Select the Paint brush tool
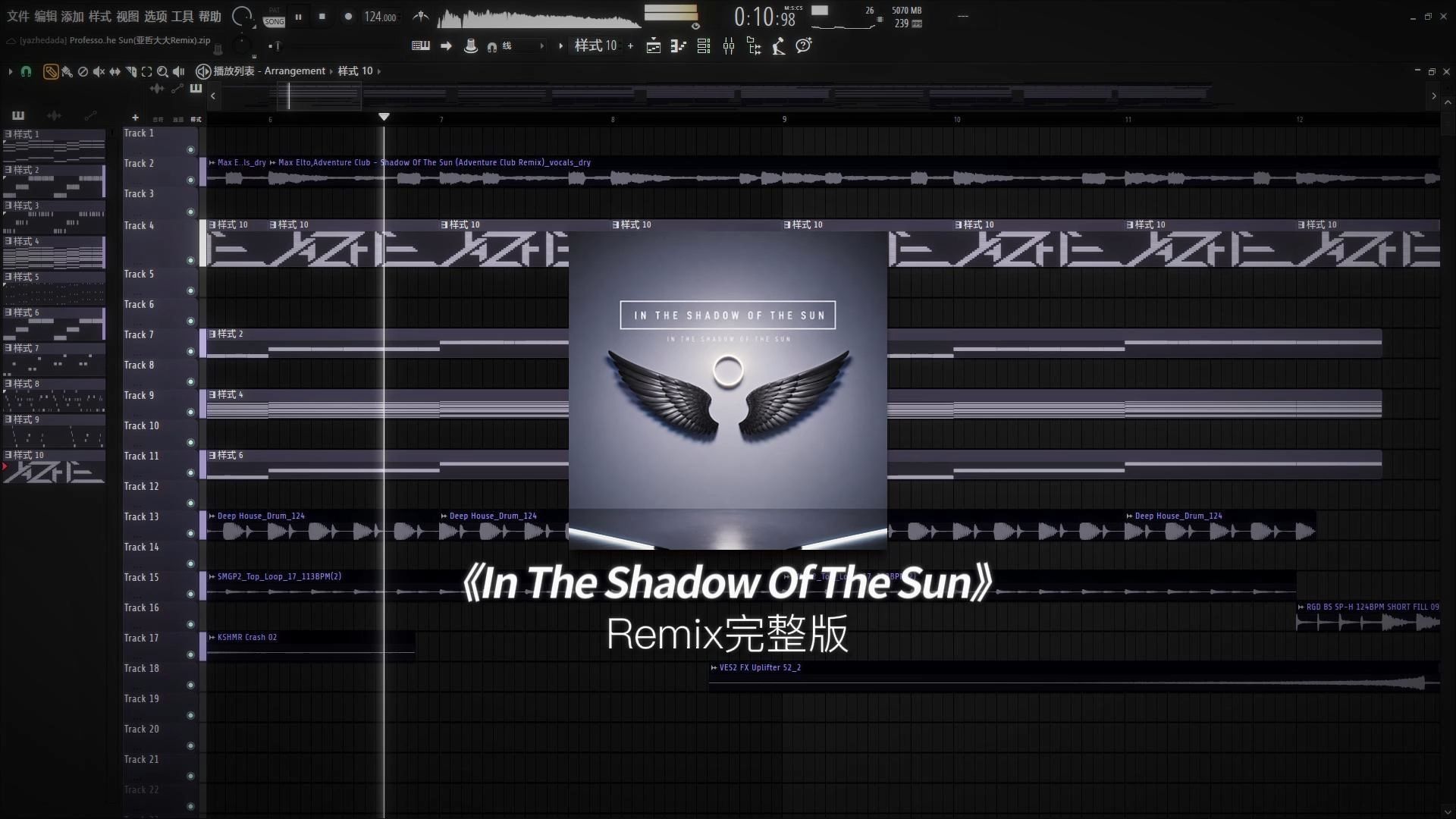Screen dimensions: 1456x819 [67, 71]
